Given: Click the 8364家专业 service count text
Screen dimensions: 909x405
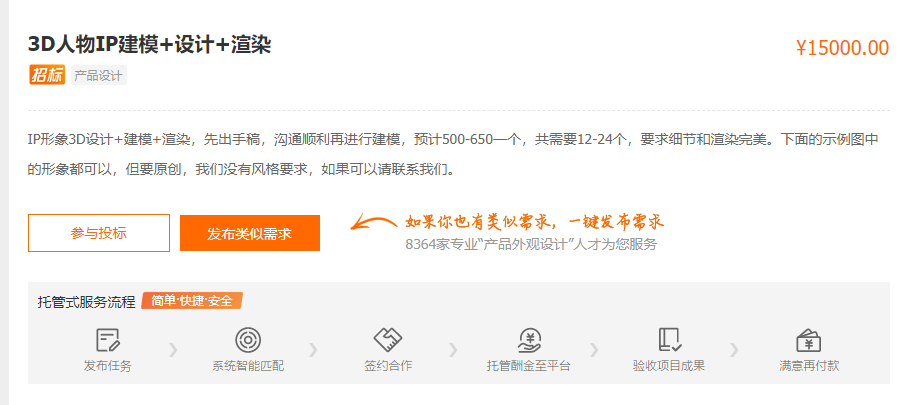Looking at the screenshot, I should tap(439, 244).
